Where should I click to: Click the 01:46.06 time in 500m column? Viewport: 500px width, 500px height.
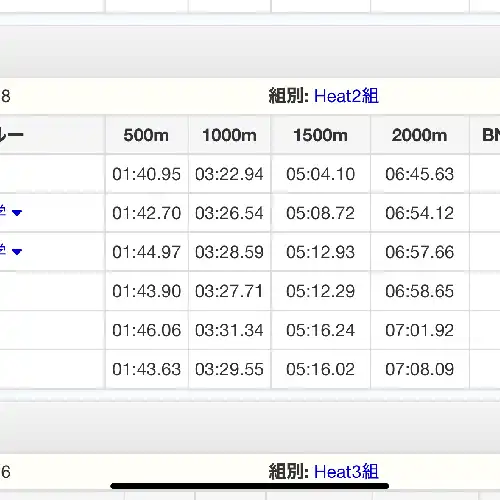click(x=146, y=330)
